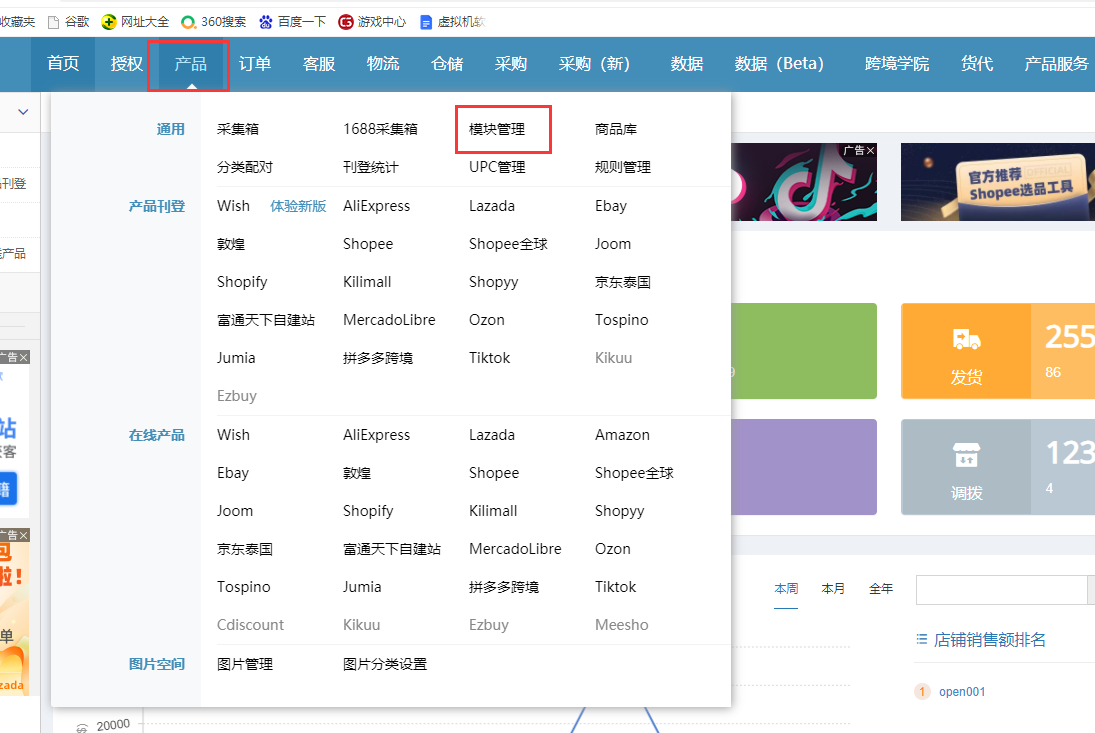Open the 百度一下 bookmark
Viewport: 1095px width, 733px height.
pos(292,22)
